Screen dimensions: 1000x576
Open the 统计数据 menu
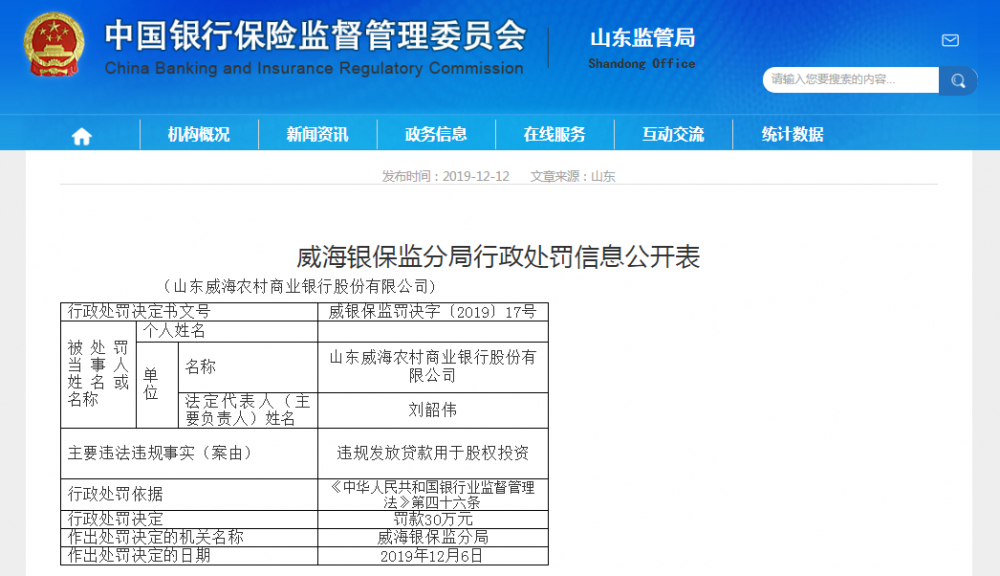point(792,135)
